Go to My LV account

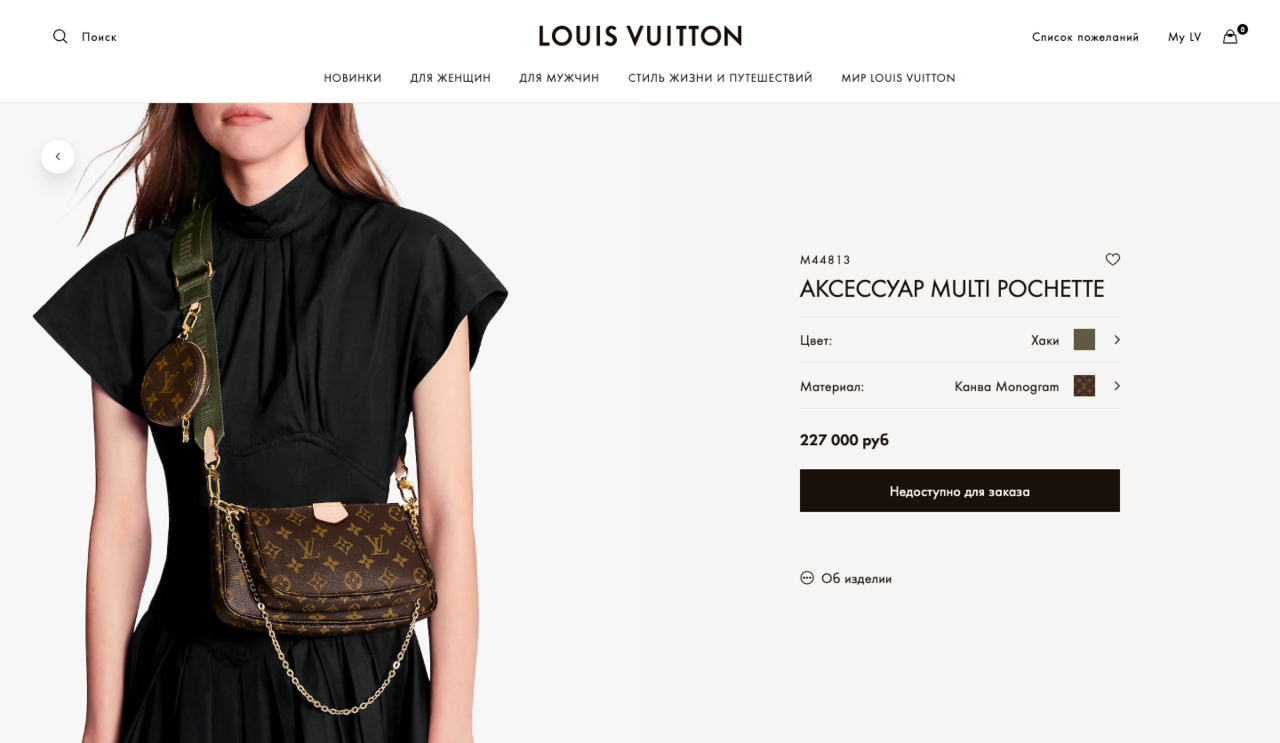(1184, 37)
